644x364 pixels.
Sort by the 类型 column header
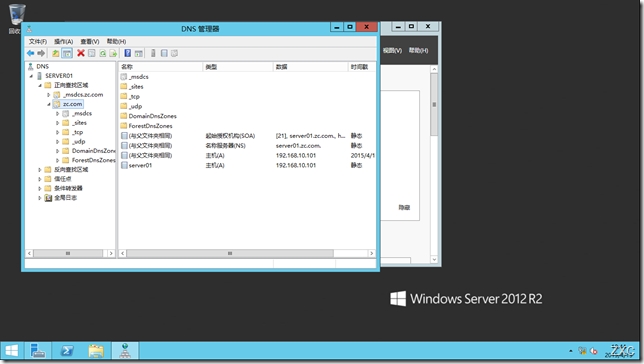[x=238, y=67]
